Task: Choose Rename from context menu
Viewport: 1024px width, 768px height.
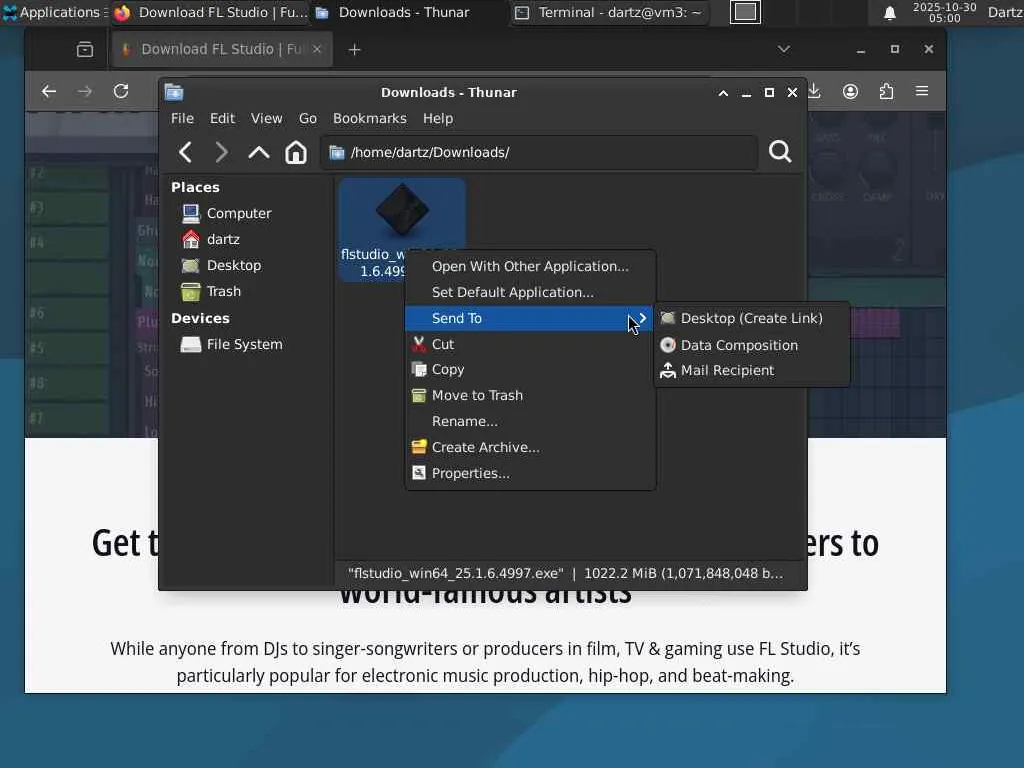Action: [530, 421]
